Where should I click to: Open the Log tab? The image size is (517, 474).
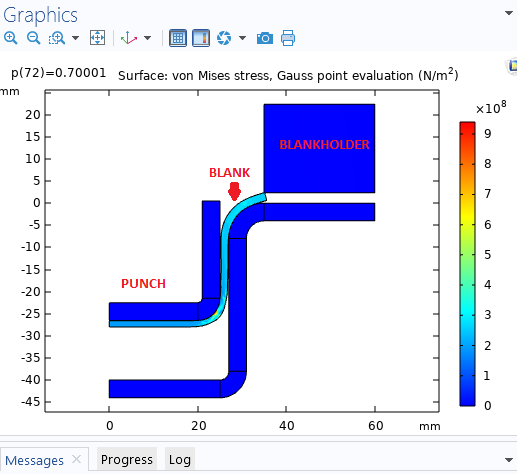coord(180,460)
